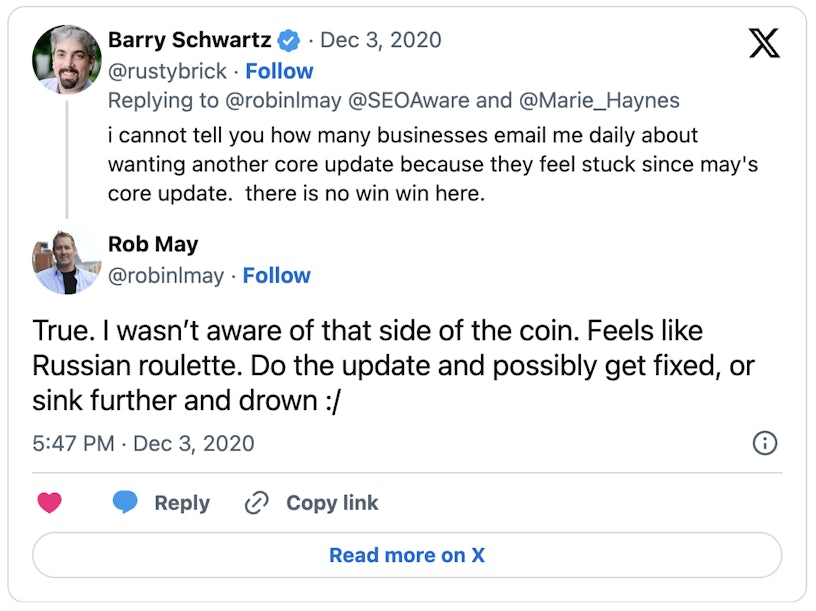
Task: Click the 5:47 PM · Dec 3, 2020 timestamp
Action: point(143,443)
